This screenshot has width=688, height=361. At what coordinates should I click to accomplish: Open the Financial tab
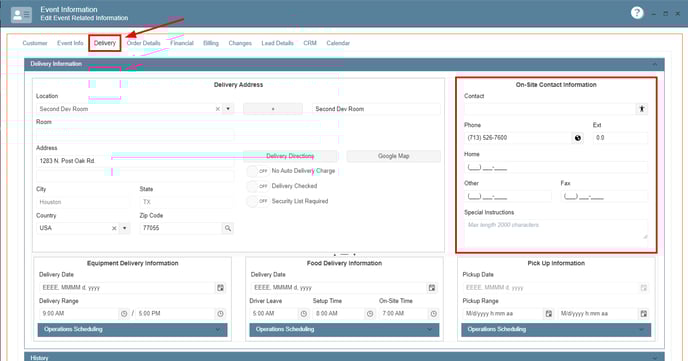pyautogui.click(x=182, y=43)
